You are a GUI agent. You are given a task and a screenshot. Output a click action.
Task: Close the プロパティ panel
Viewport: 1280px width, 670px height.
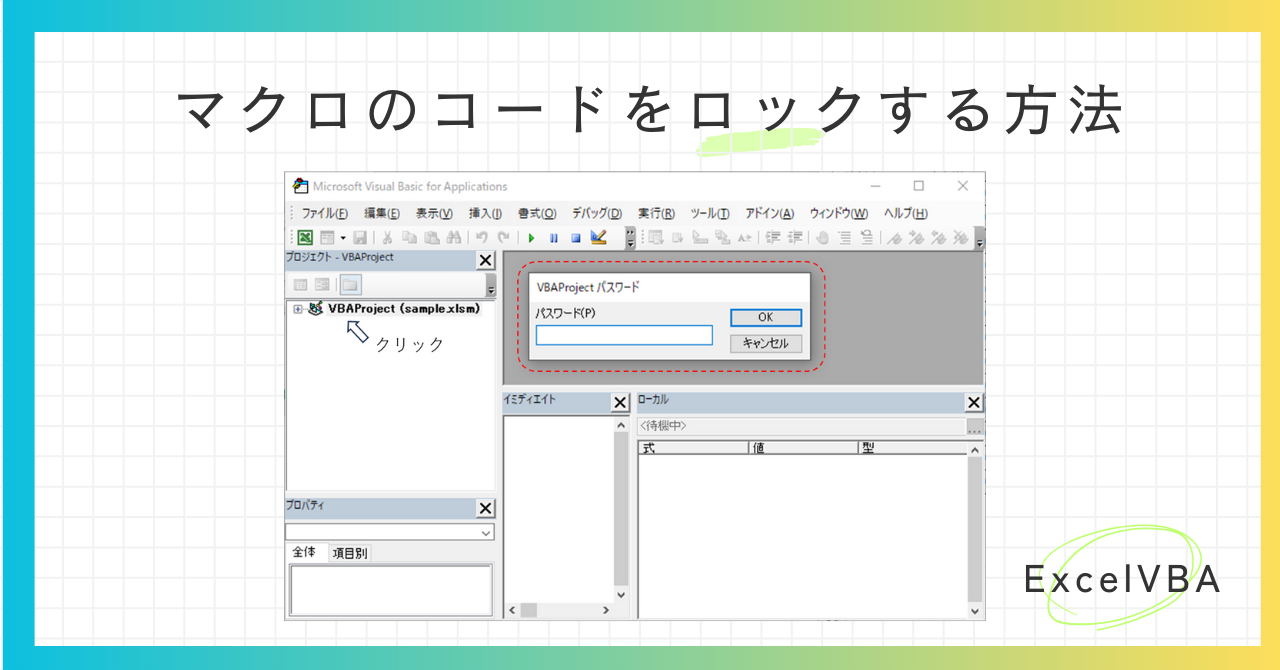pyautogui.click(x=485, y=508)
